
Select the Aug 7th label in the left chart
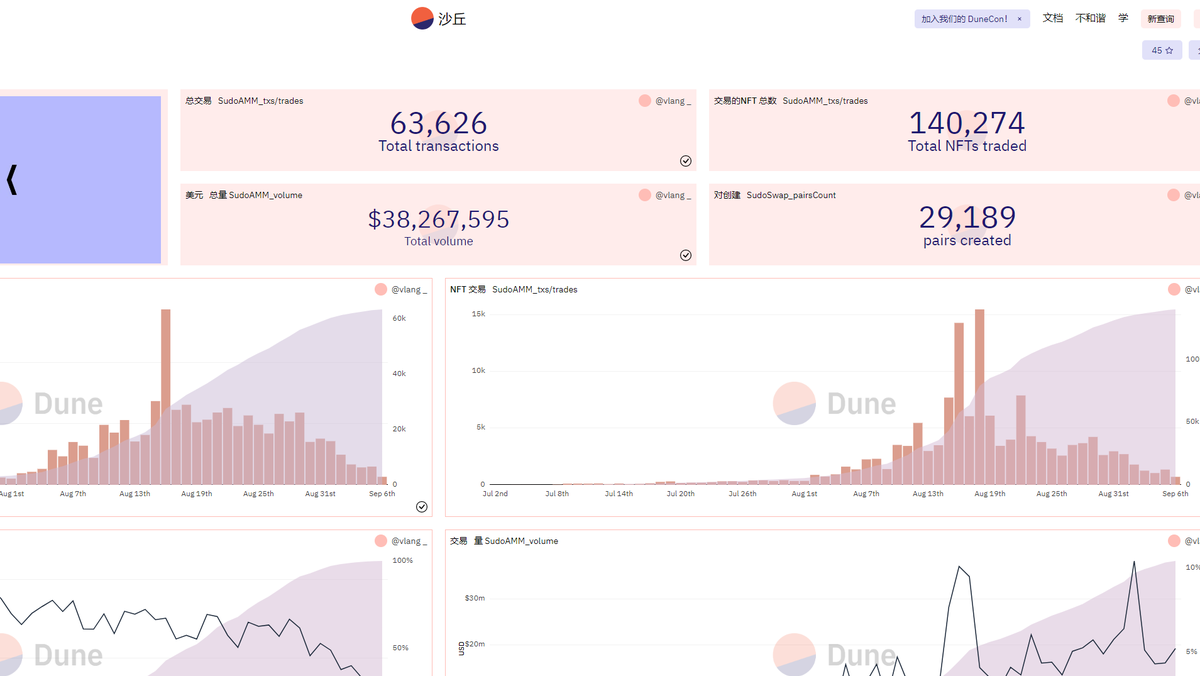(x=73, y=494)
